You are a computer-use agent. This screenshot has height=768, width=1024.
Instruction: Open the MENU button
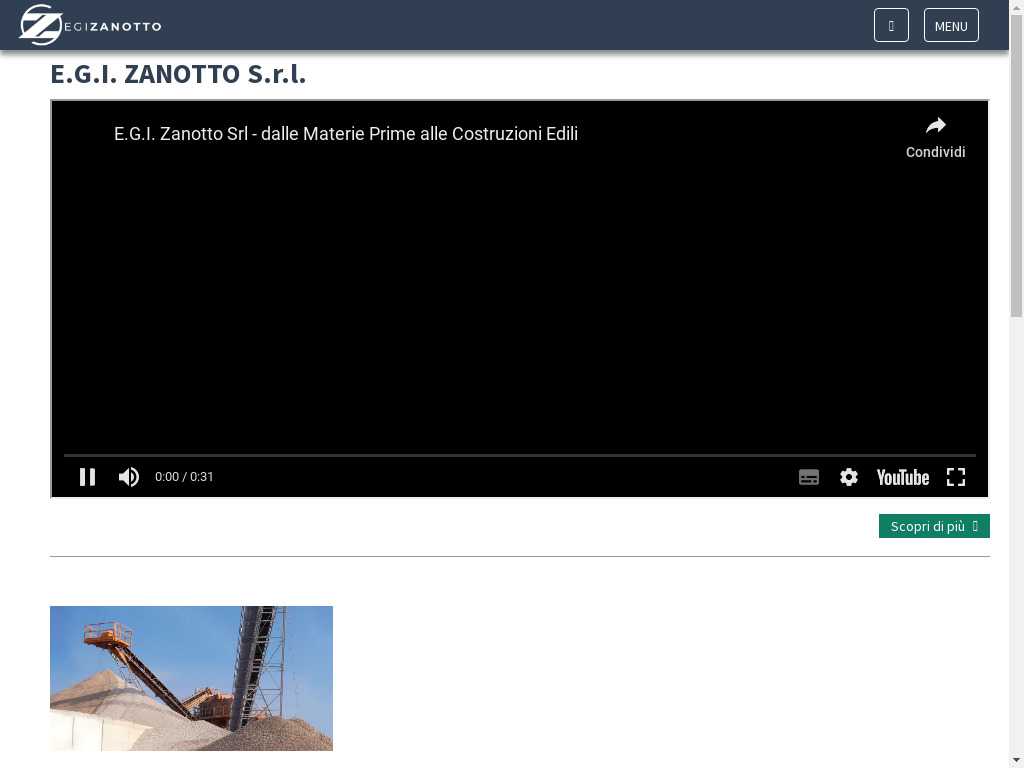(x=951, y=25)
